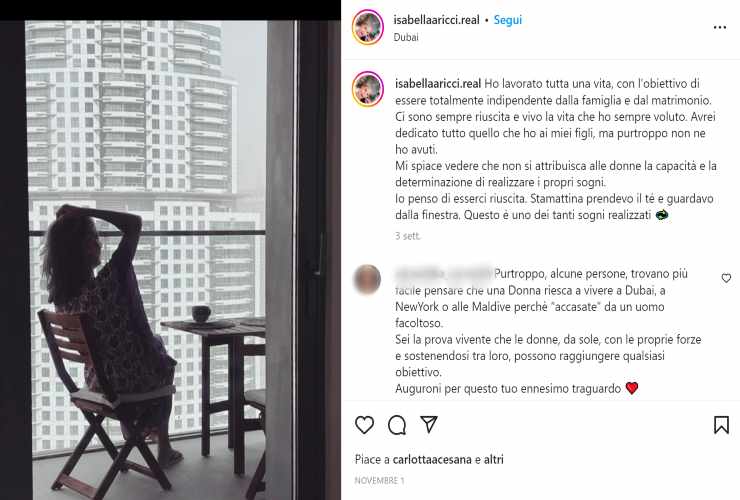The image size is (740, 500).
Task: Click the NOVEMBRE 1 post date
Action: click(x=379, y=481)
